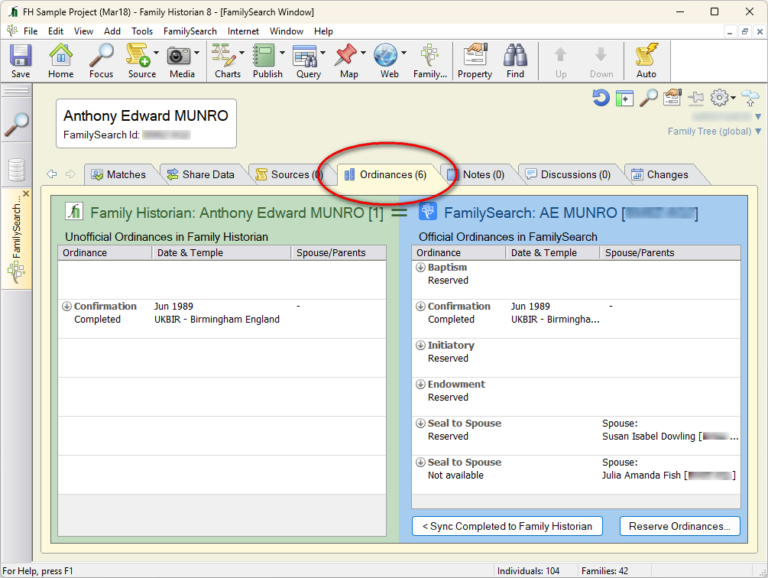Open the settings gear dropdown arrow
This screenshot has height=578, width=768.
[x=733, y=98]
